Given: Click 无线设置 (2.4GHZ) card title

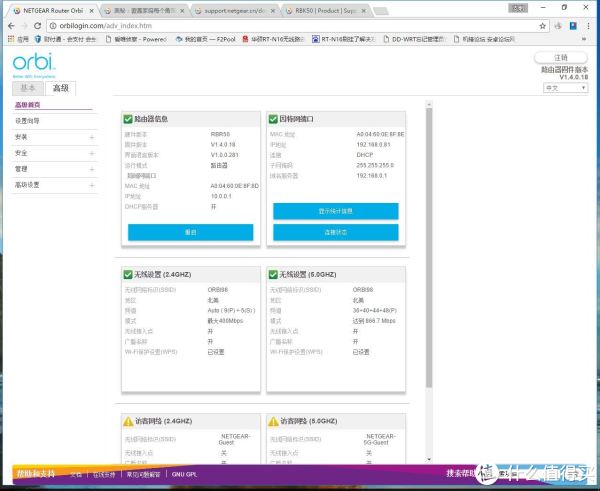Looking at the screenshot, I should pyautogui.click(x=162, y=274).
